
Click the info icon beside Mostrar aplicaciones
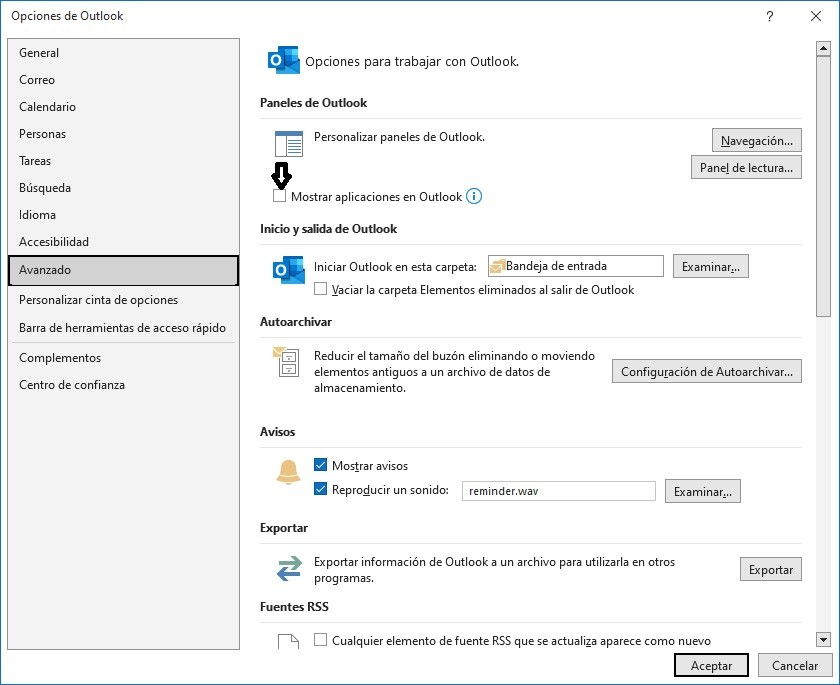coord(474,197)
